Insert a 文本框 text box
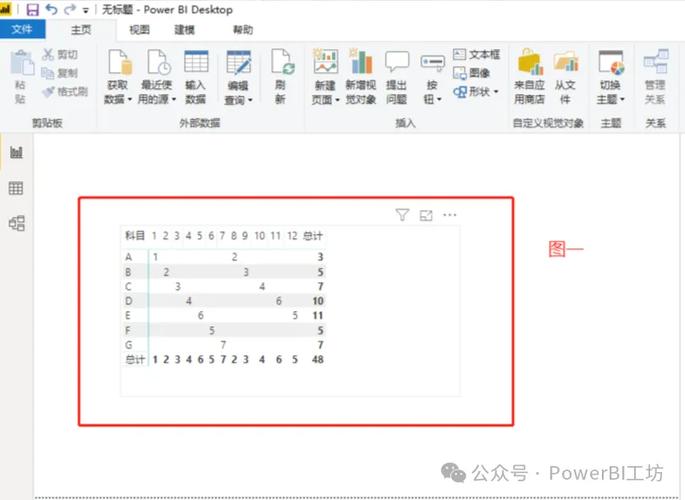This screenshot has width=685, height=500. [x=476, y=54]
